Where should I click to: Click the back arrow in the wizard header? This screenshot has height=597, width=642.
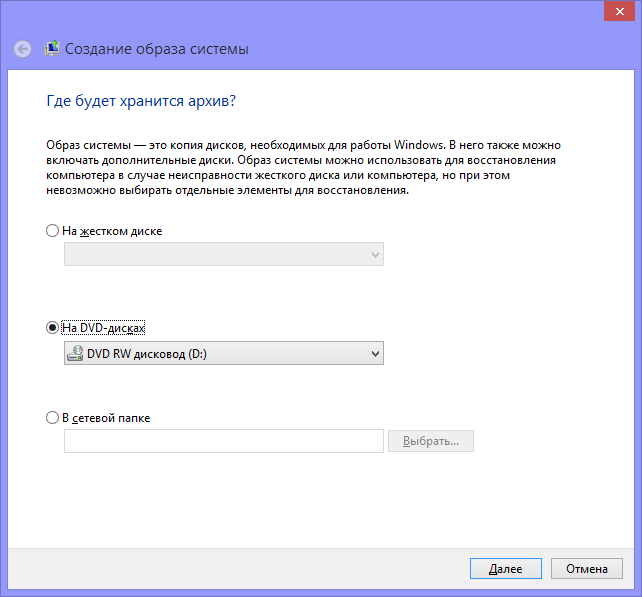click(x=23, y=49)
